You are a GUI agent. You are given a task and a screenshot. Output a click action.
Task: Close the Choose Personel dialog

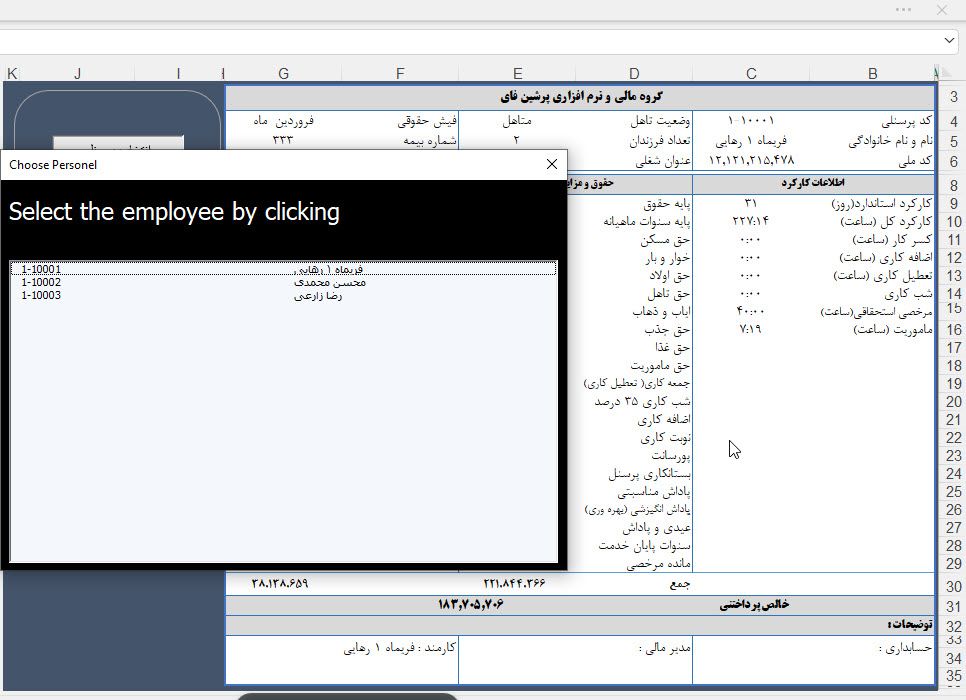pyautogui.click(x=551, y=164)
